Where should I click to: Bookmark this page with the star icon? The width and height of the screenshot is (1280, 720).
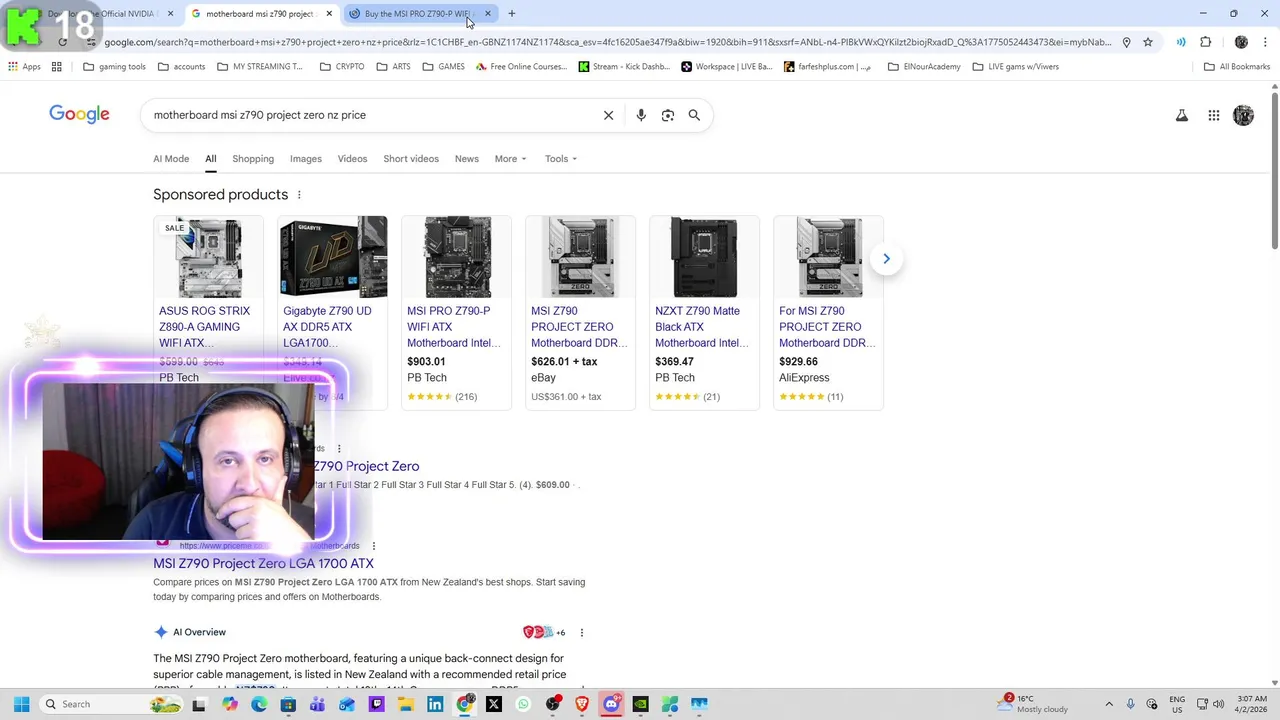[x=1148, y=42]
